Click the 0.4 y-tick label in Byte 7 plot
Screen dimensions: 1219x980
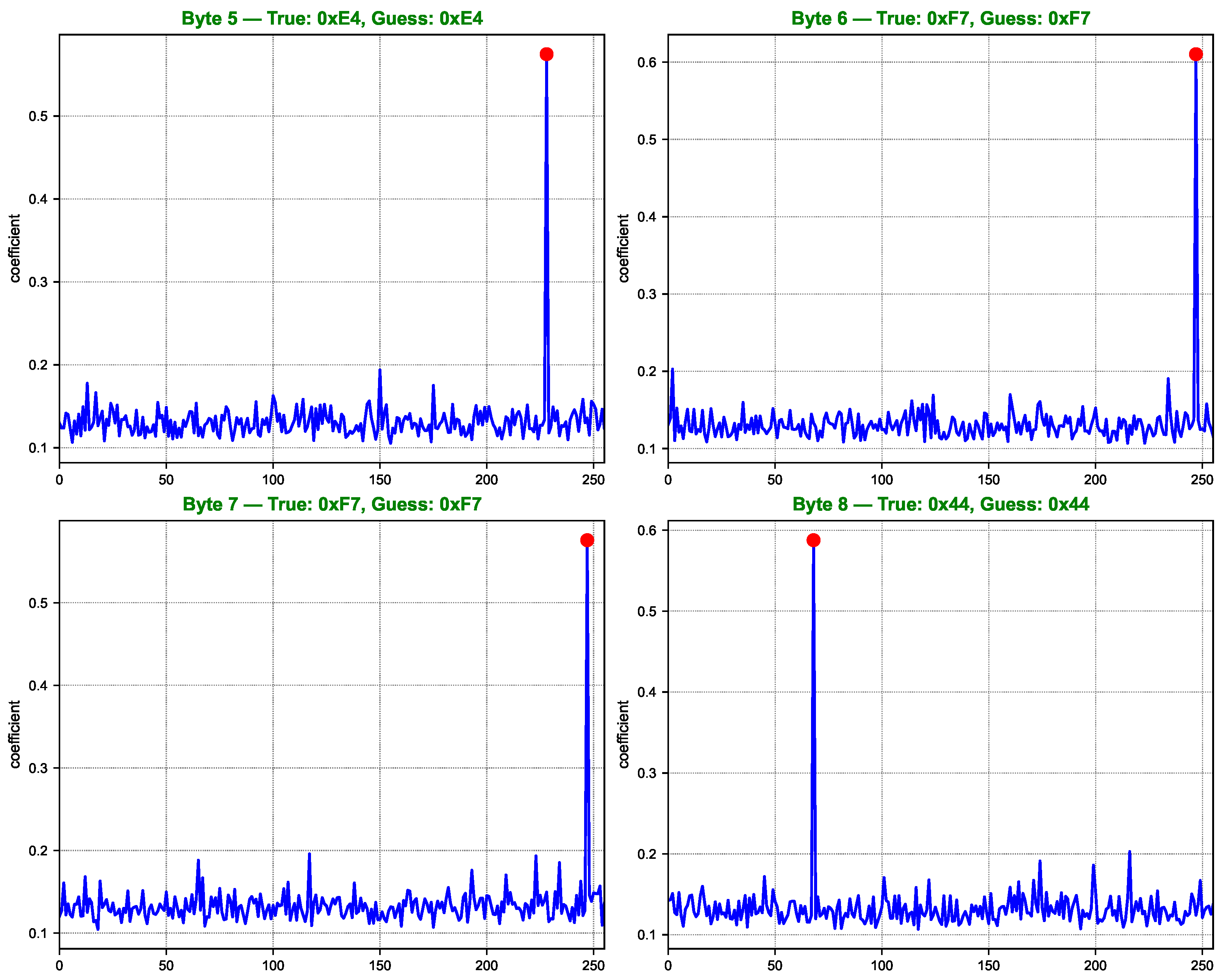38,685
